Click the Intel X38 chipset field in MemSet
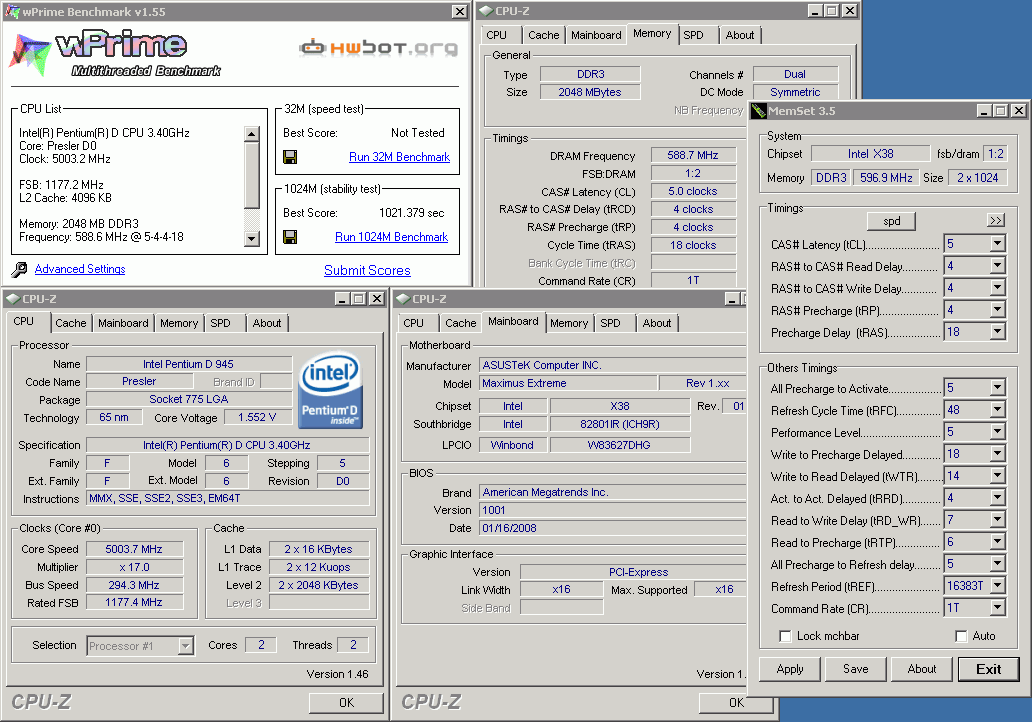1032x722 pixels. click(x=870, y=153)
